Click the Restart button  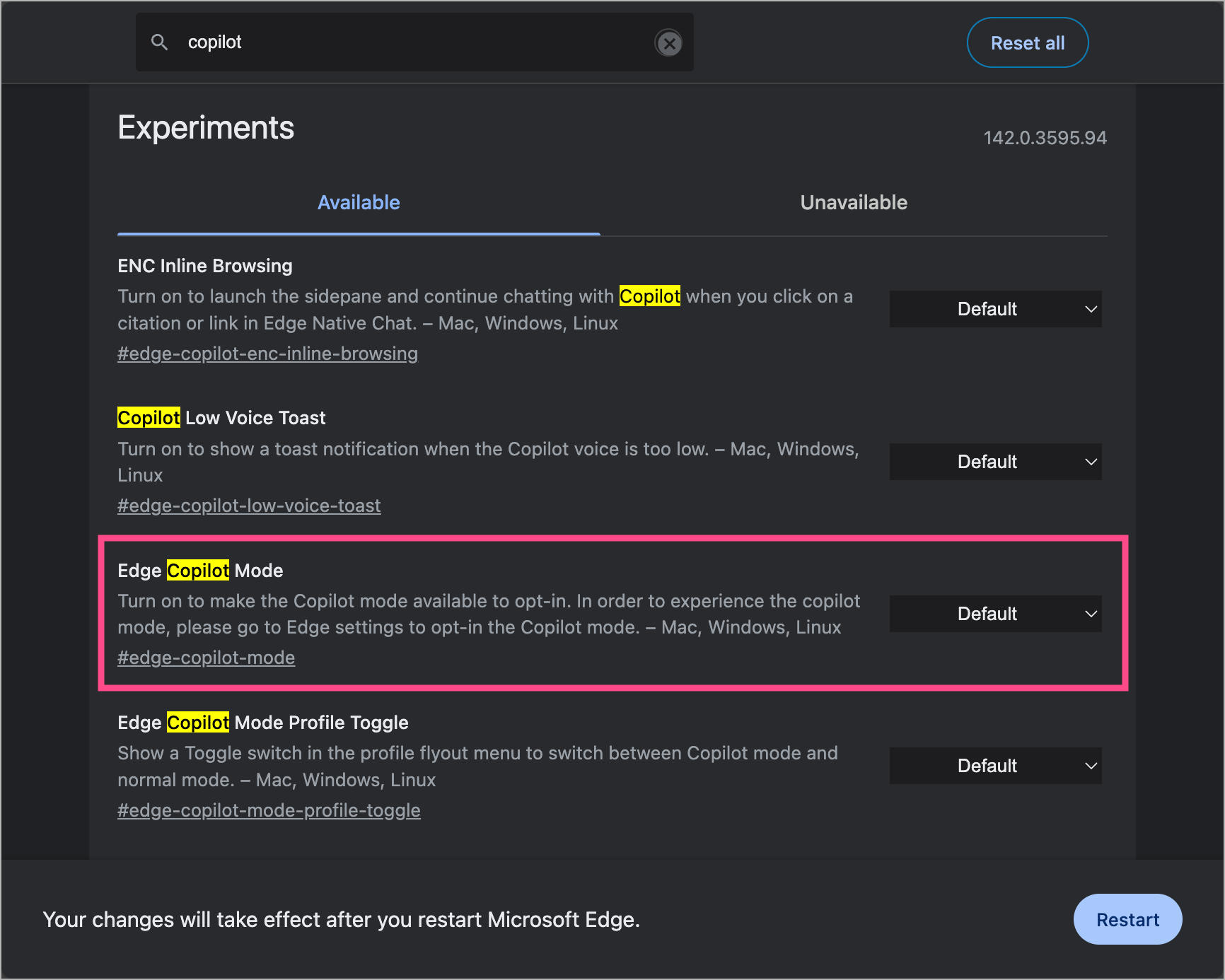(1127, 919)
